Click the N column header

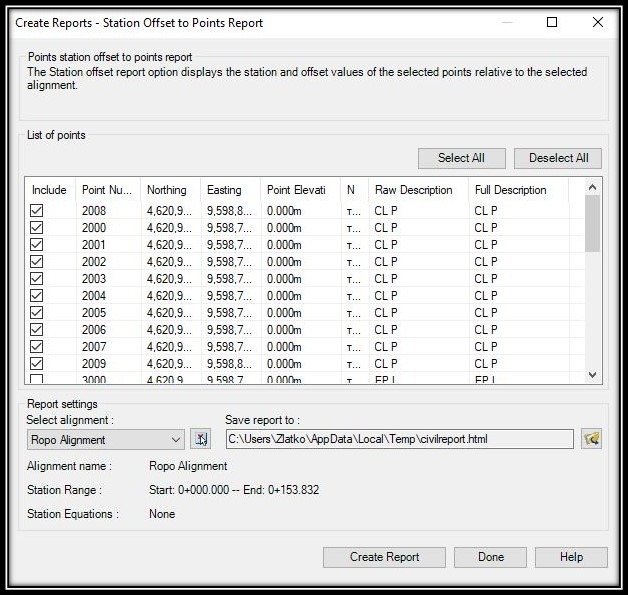pos(354,190)
